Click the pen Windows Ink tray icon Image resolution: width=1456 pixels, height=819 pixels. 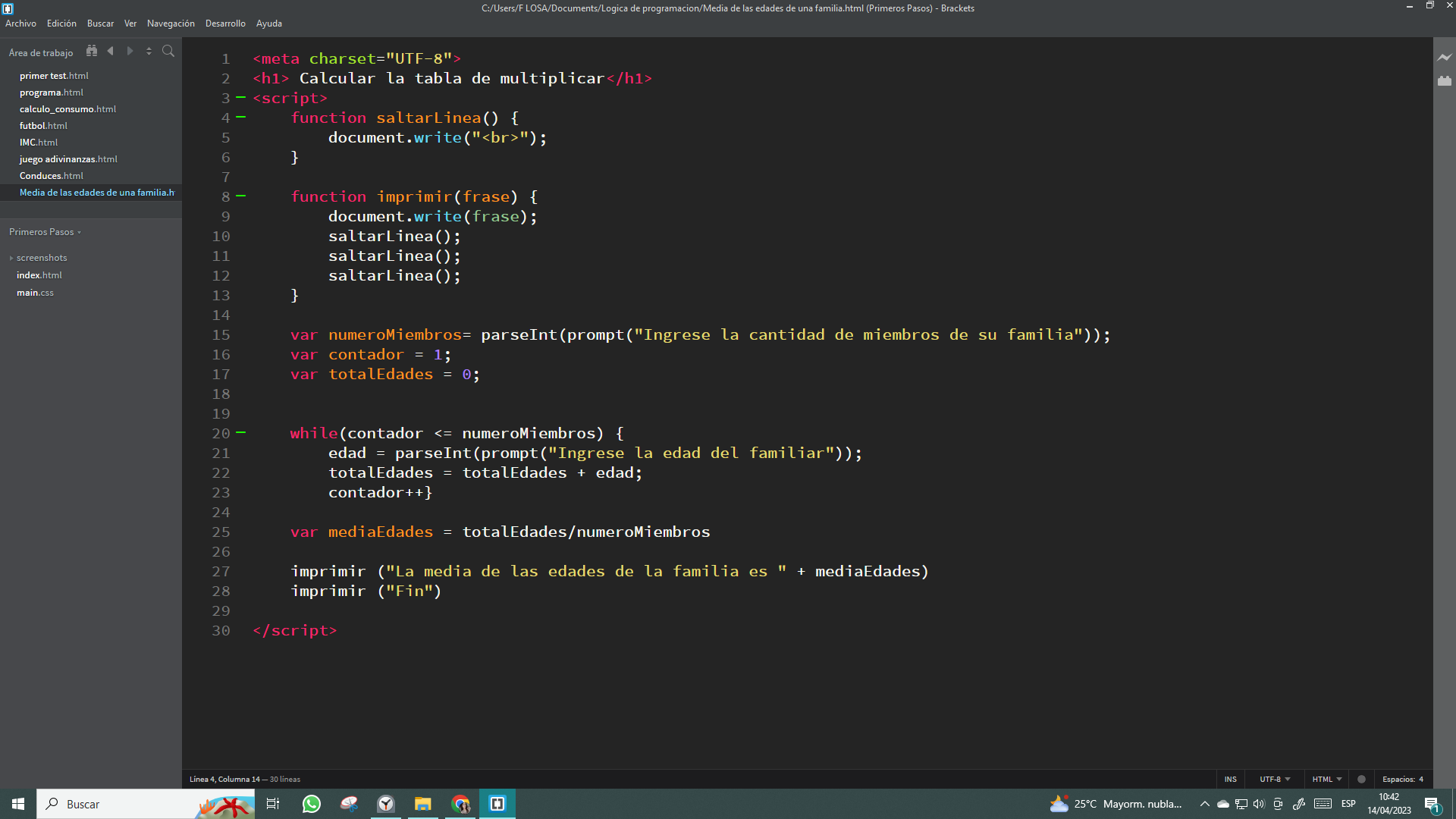coord(1299,804)
